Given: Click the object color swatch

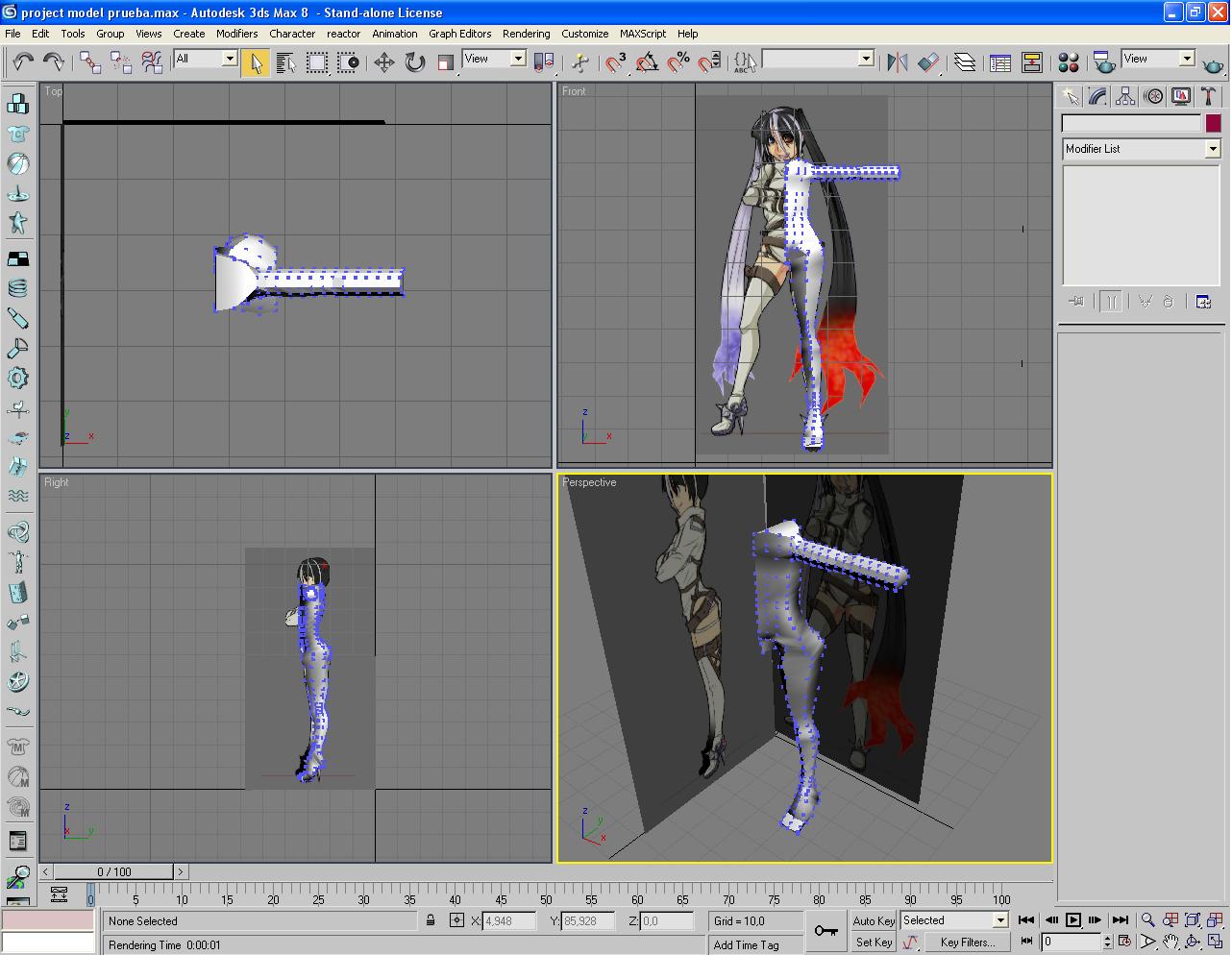Looking at the screenshot, I should click(1214, 123).
